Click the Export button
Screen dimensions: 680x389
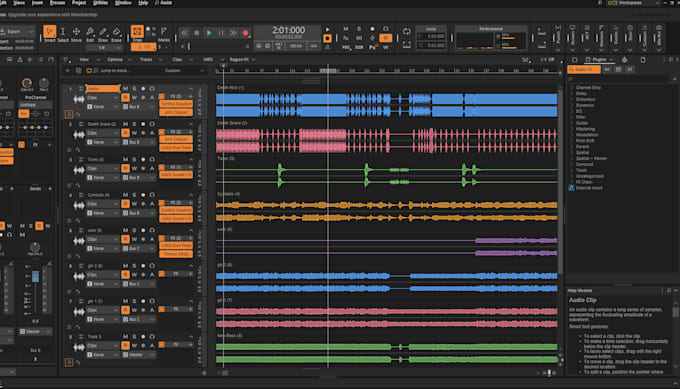tap(16, 32)
